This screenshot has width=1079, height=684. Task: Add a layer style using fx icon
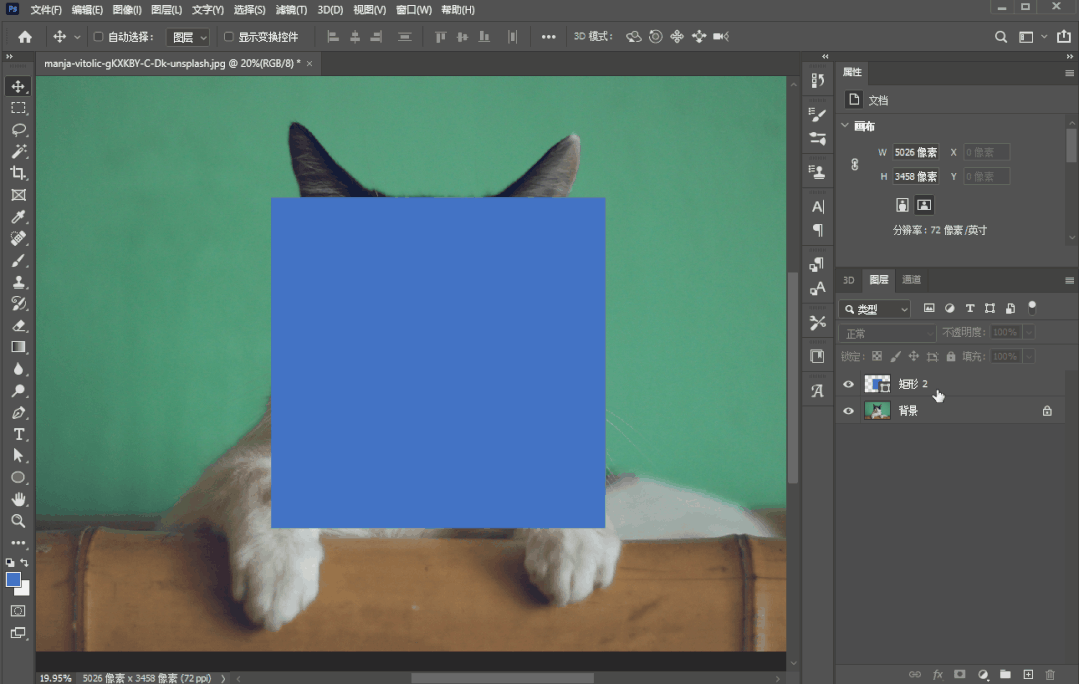937,674
